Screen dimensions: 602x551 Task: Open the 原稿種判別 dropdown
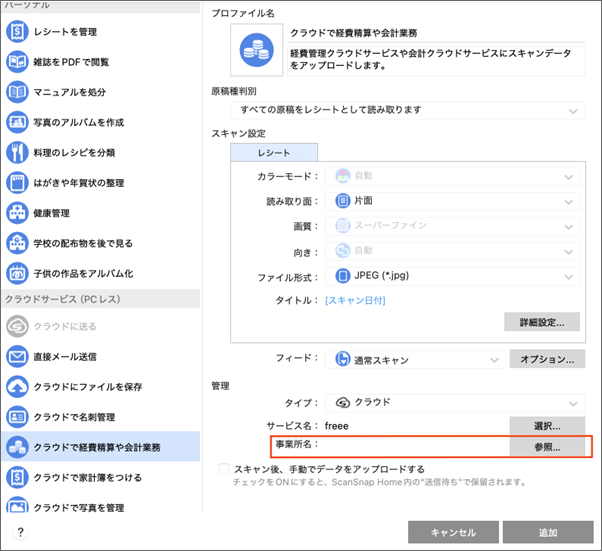click(408, 111)
